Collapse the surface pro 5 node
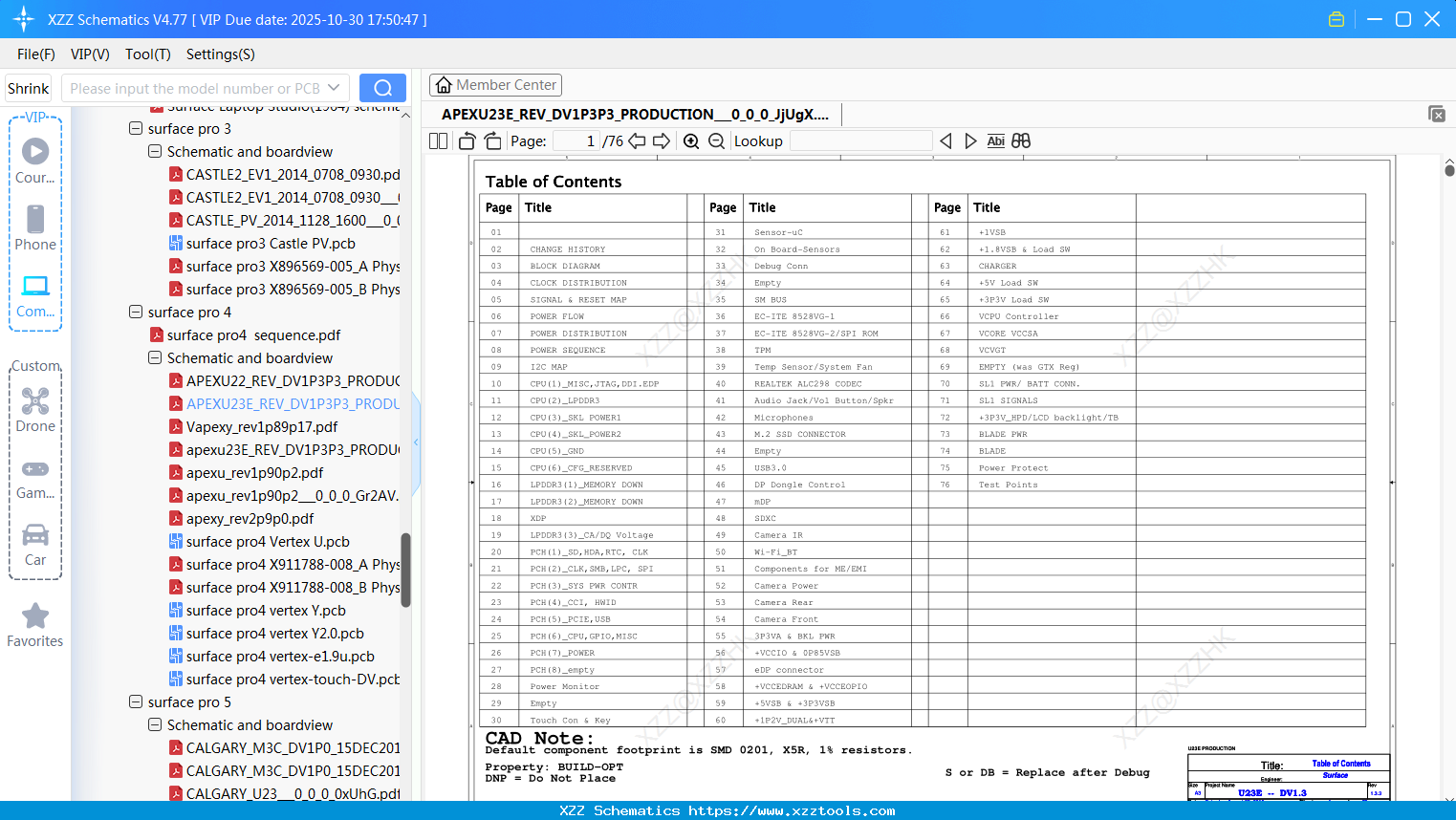Screen dimensions: 1456x820 [136, 701]
